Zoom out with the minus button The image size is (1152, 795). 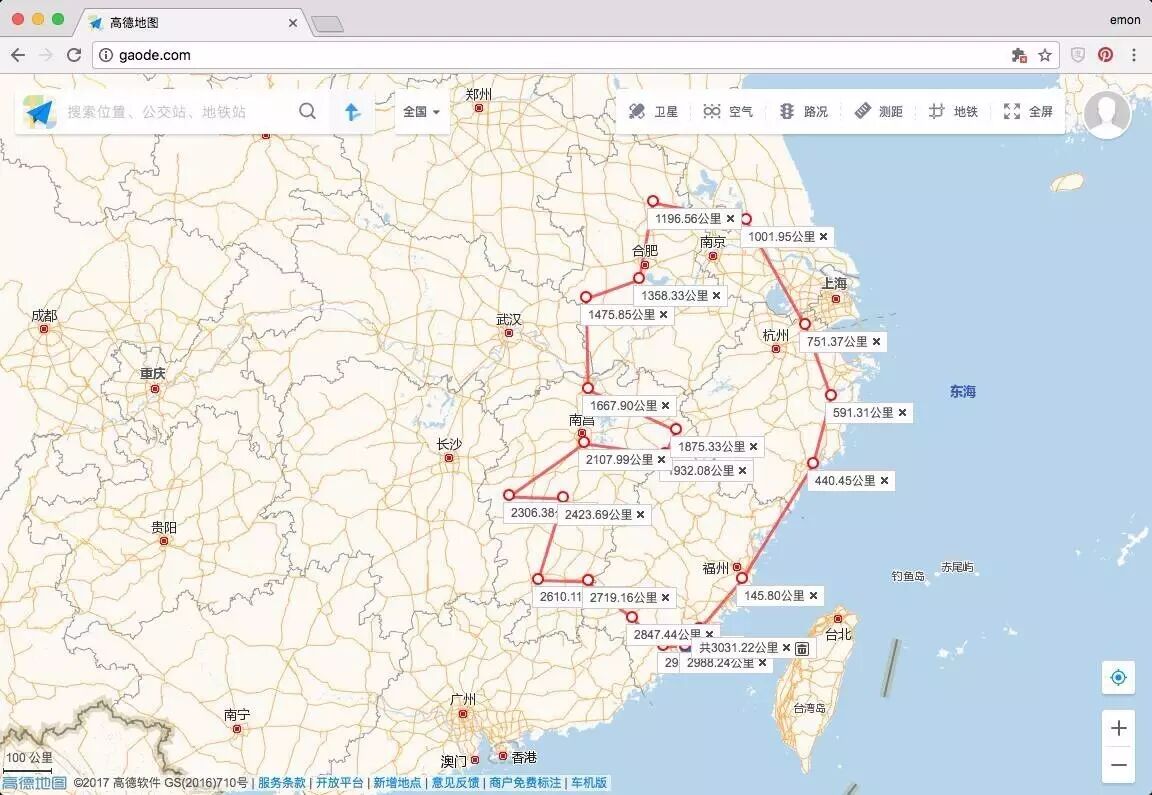[1118, 764]
